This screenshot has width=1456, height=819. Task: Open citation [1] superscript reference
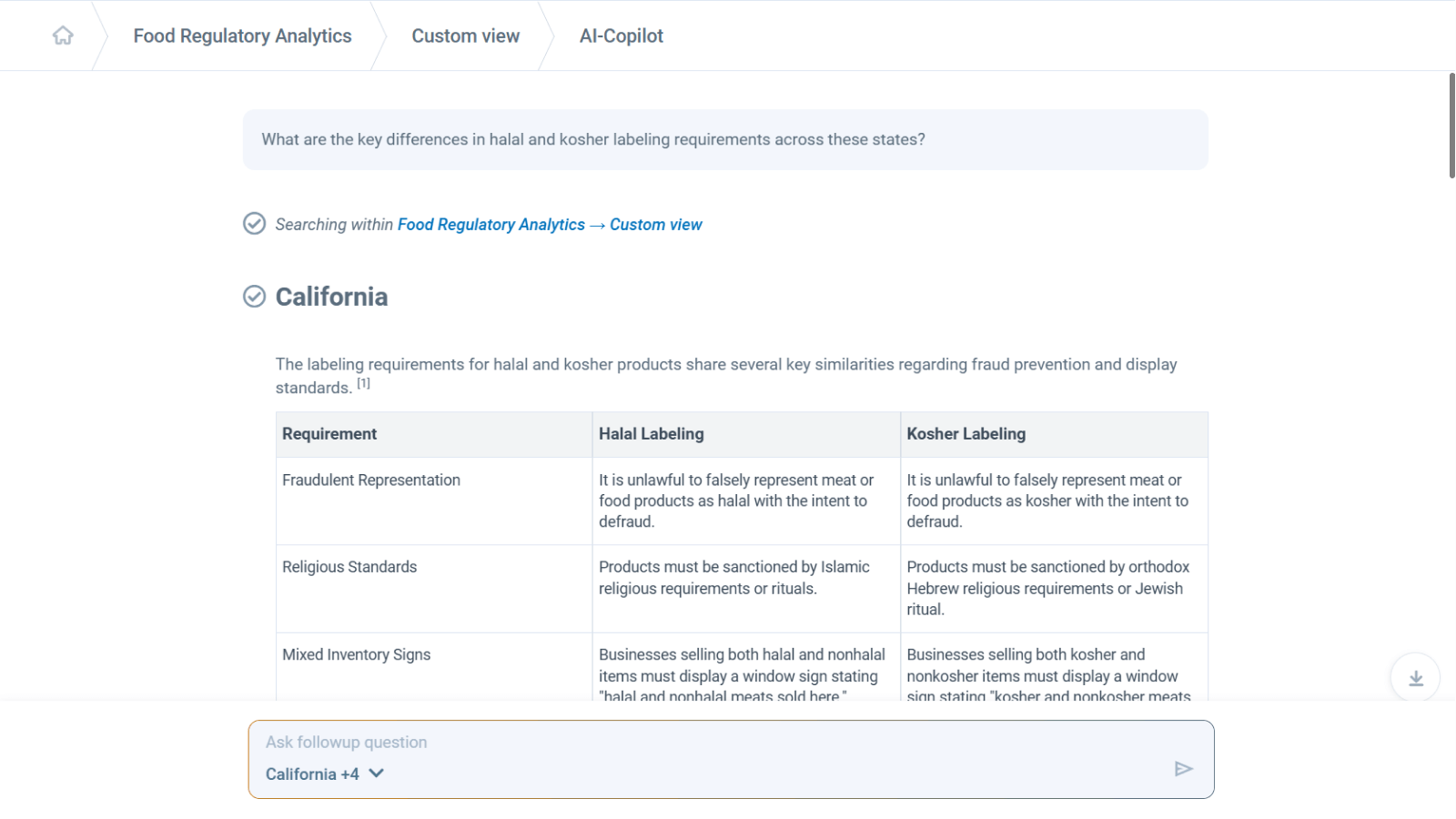[x=363, y=384]
